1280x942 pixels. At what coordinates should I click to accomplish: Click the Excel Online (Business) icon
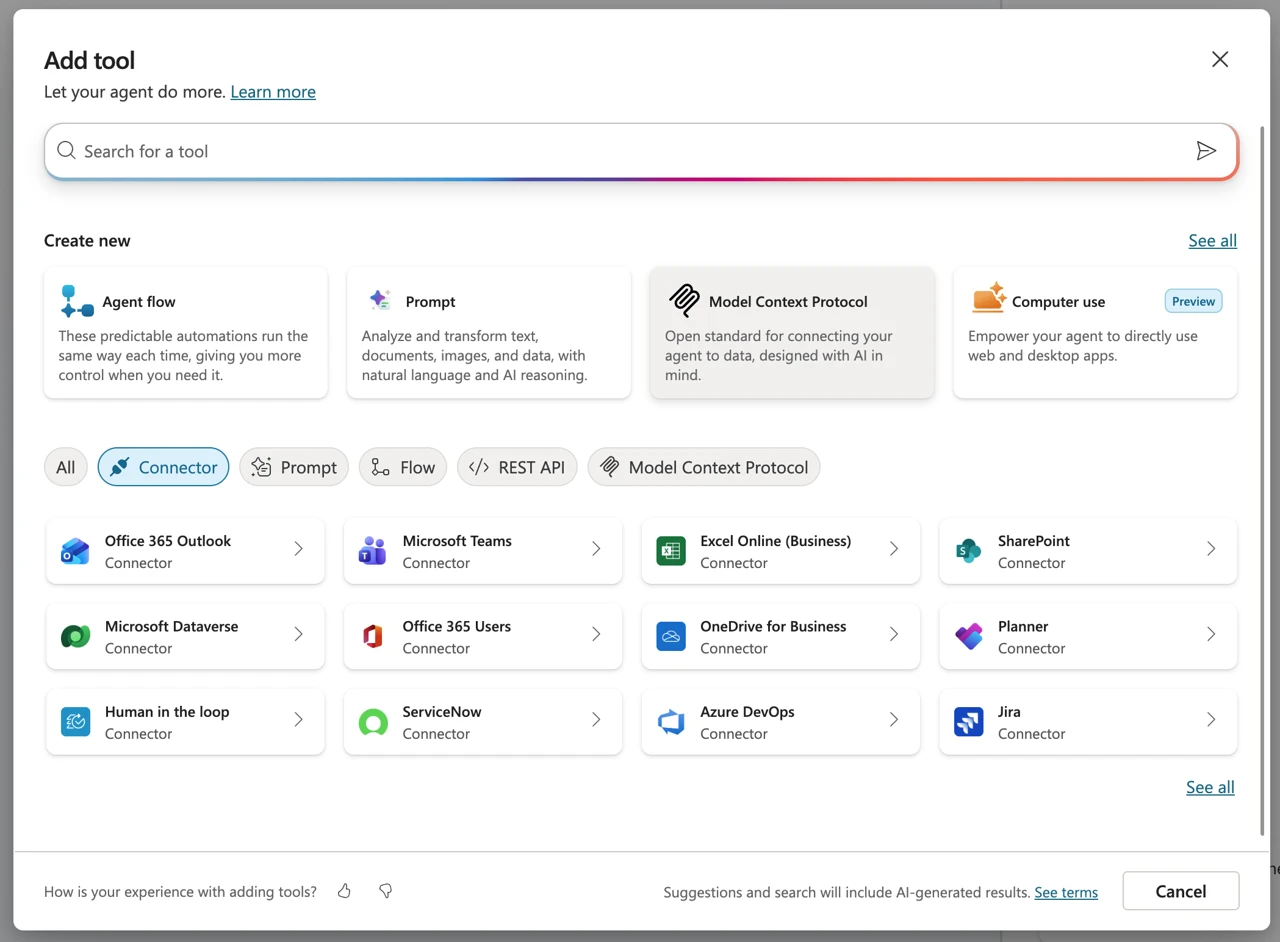(671, 551)
